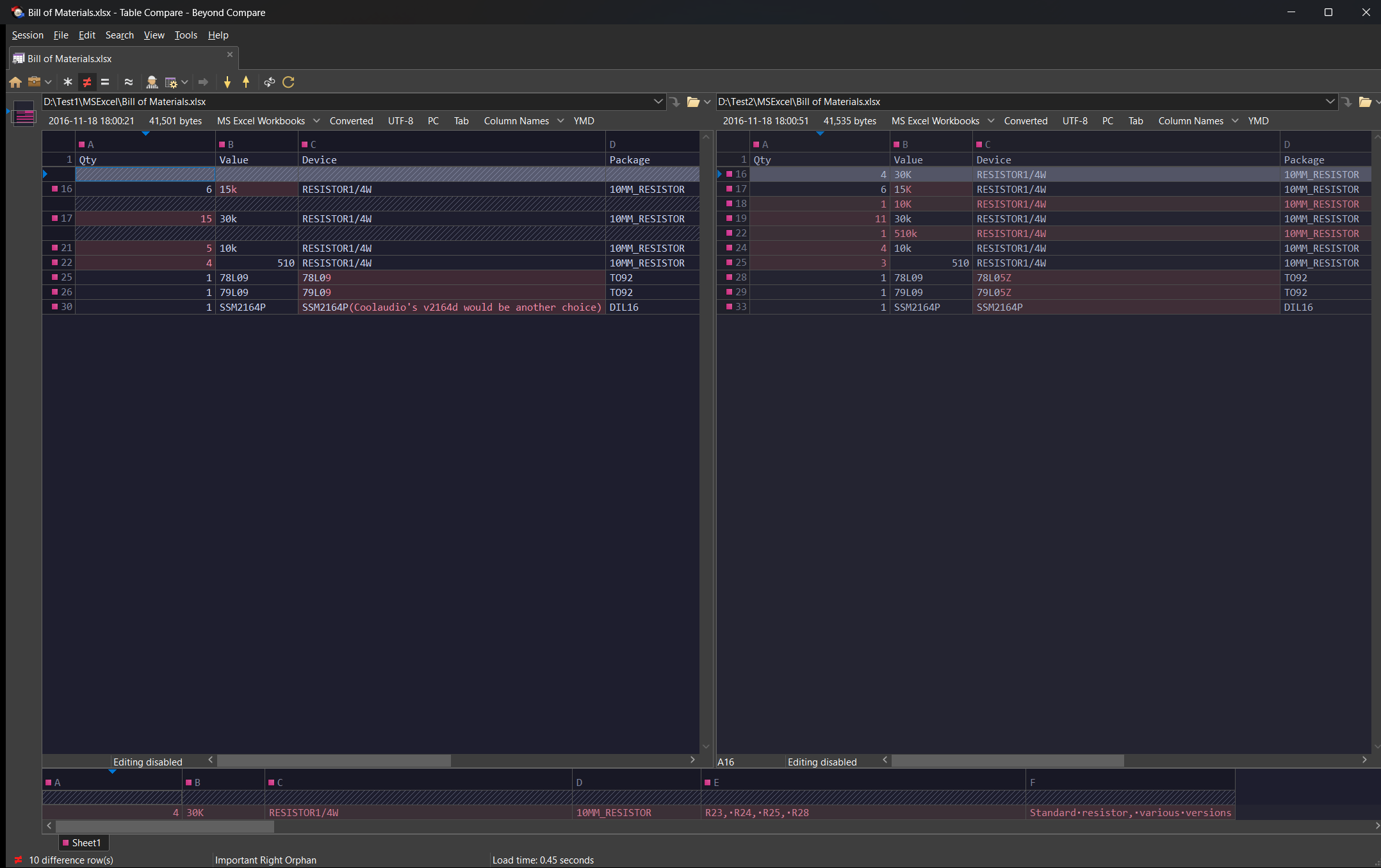The image size is (1381, 868).
Task: Open Session Settings table gear icon
Action: (171, 82)
